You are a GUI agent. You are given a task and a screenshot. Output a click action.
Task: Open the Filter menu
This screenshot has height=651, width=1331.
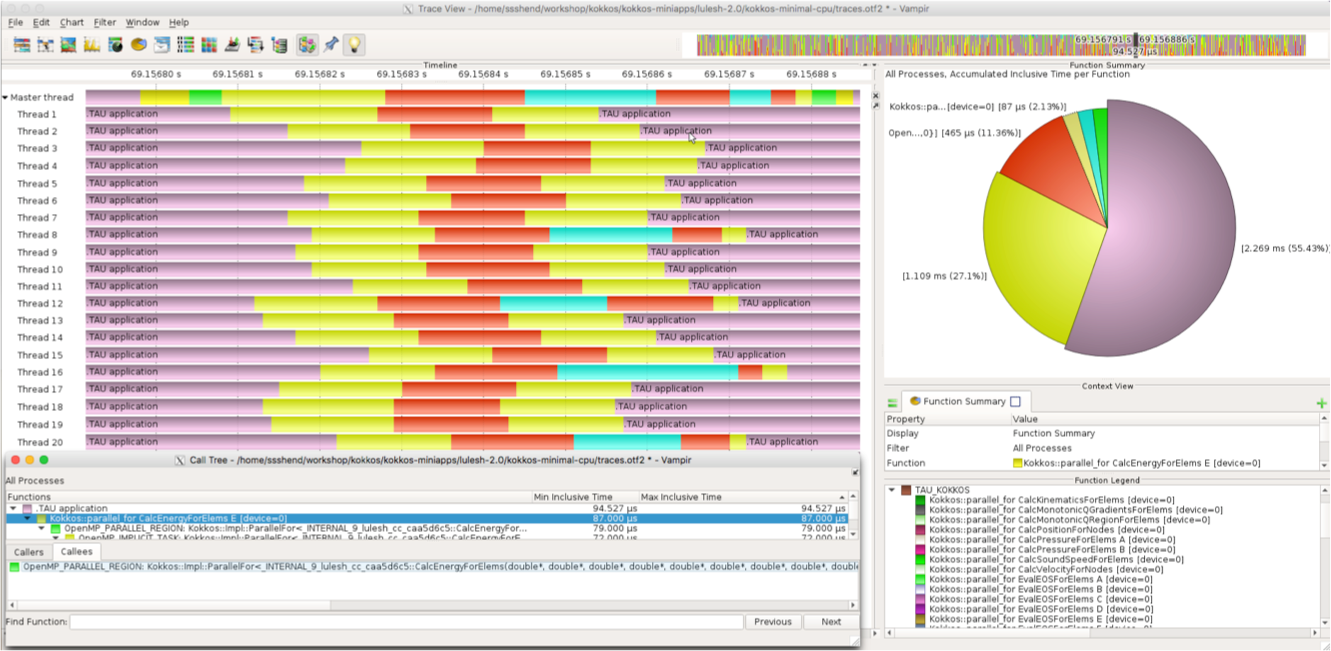[x=104, y=22]
